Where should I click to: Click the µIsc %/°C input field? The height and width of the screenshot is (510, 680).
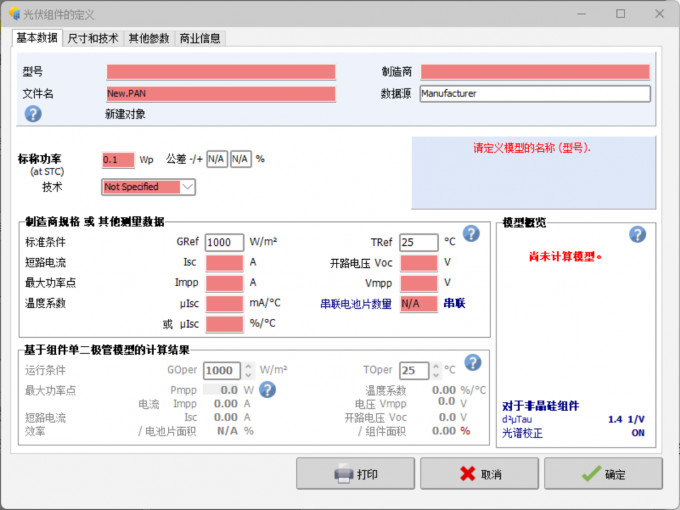[224, 324]
